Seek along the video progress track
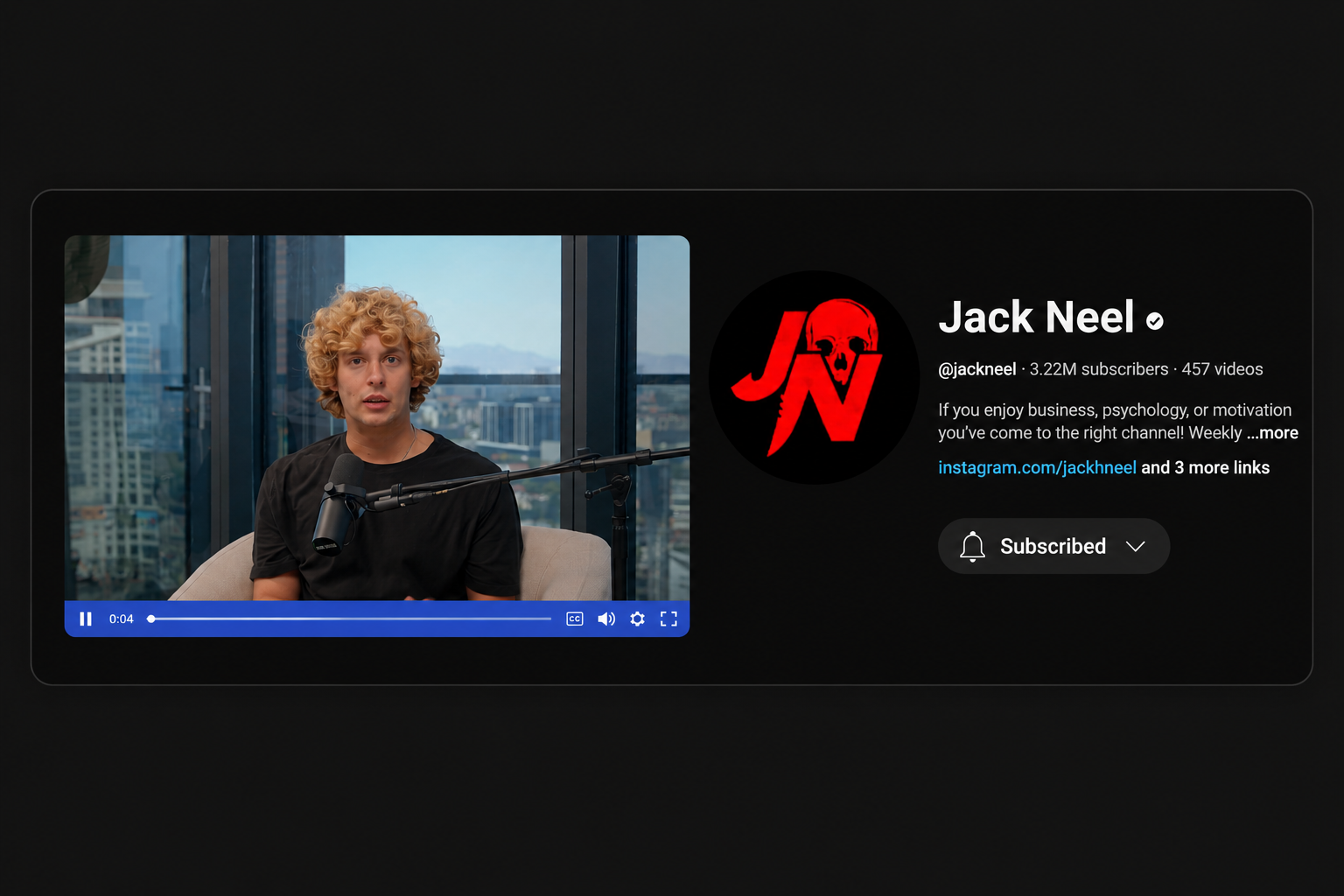 [x=350, y=619]
